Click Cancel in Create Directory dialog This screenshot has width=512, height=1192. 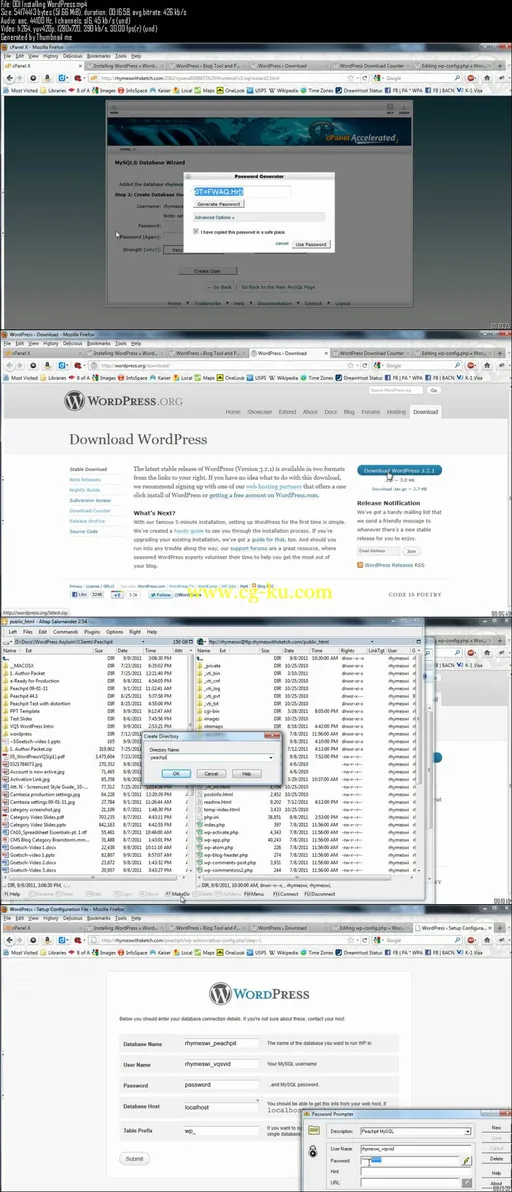point(211,773)
